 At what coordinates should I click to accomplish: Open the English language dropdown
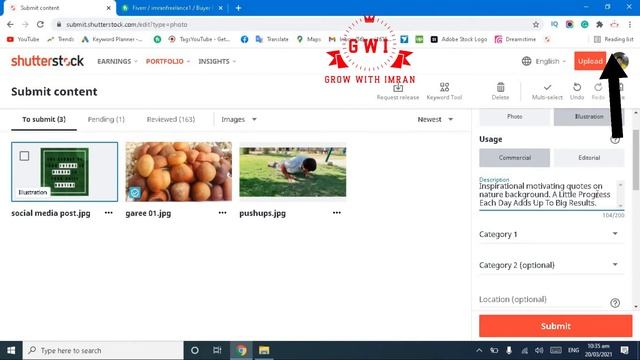point(544,61)
